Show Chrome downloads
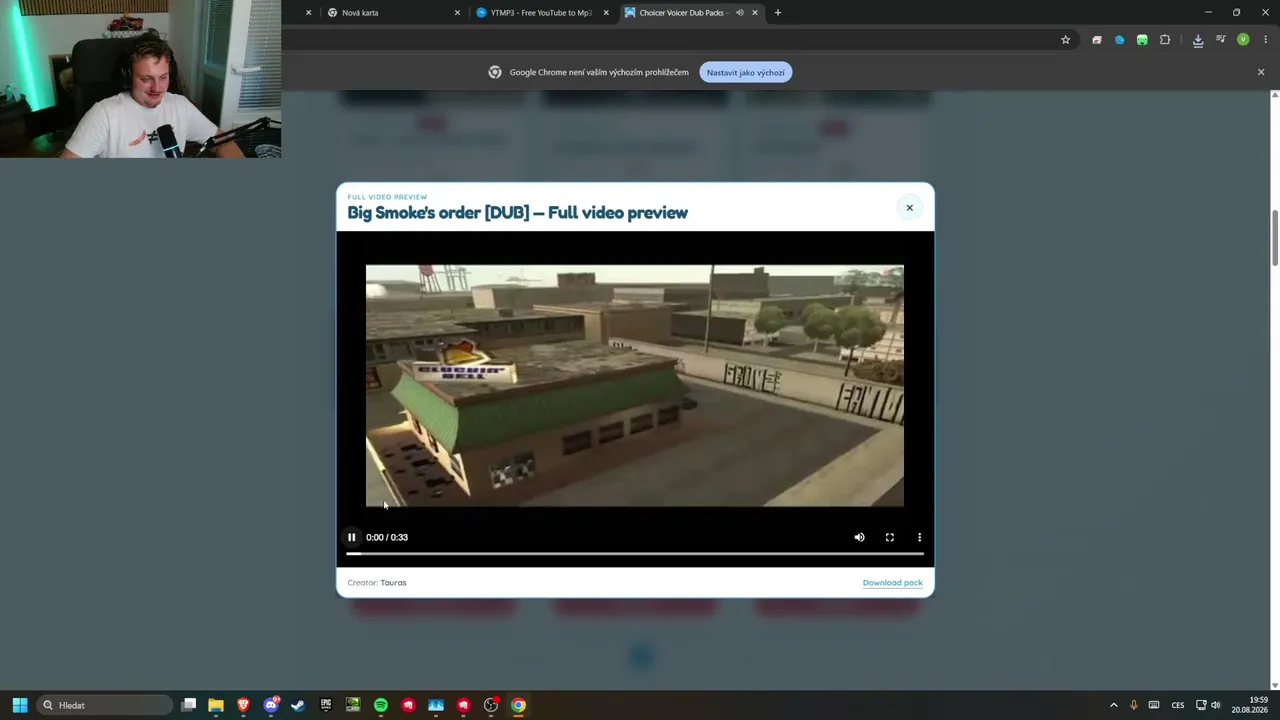This screenshot has height=720, width=1280. tap(1198, 40)
